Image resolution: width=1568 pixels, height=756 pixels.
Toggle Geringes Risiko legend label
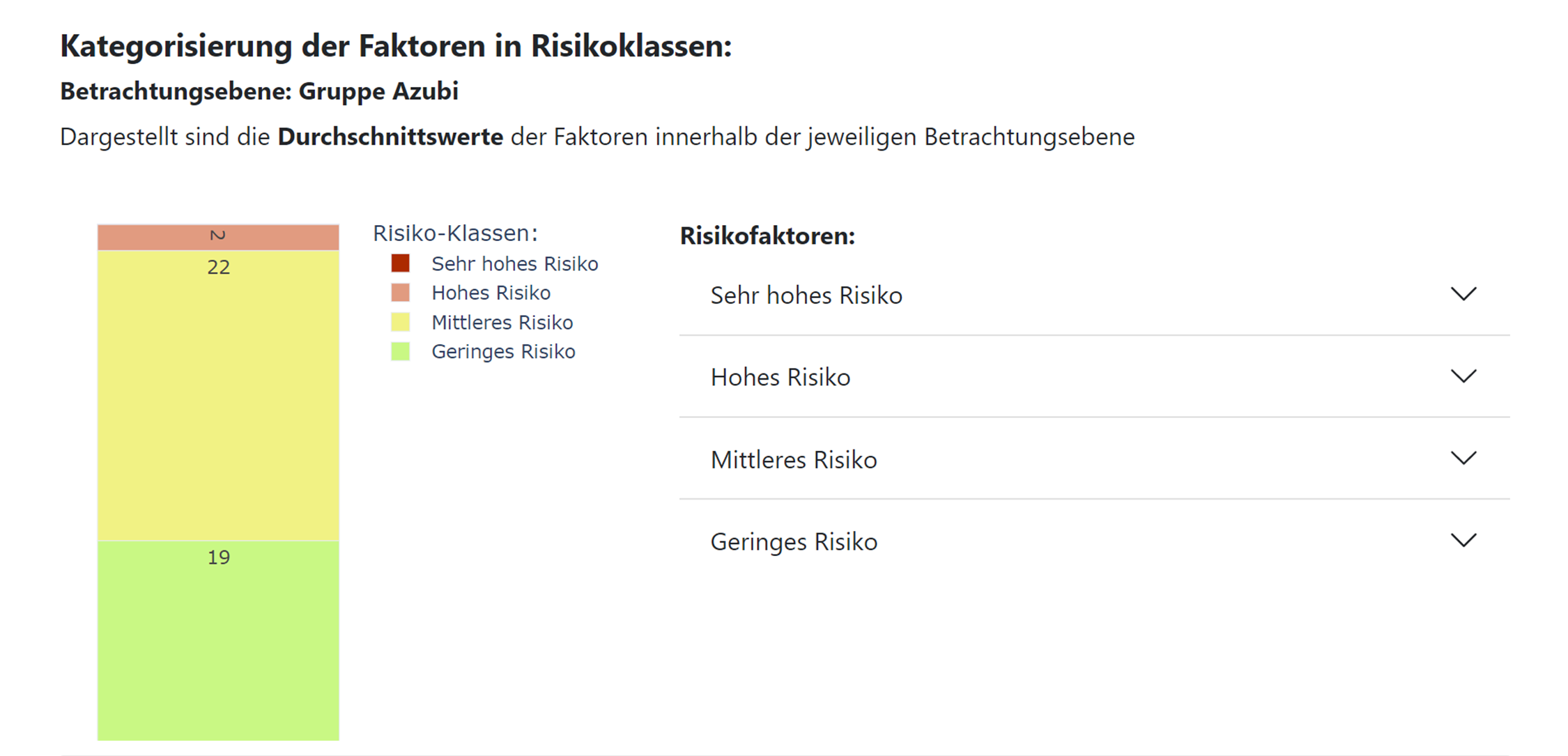pos(503,351)
